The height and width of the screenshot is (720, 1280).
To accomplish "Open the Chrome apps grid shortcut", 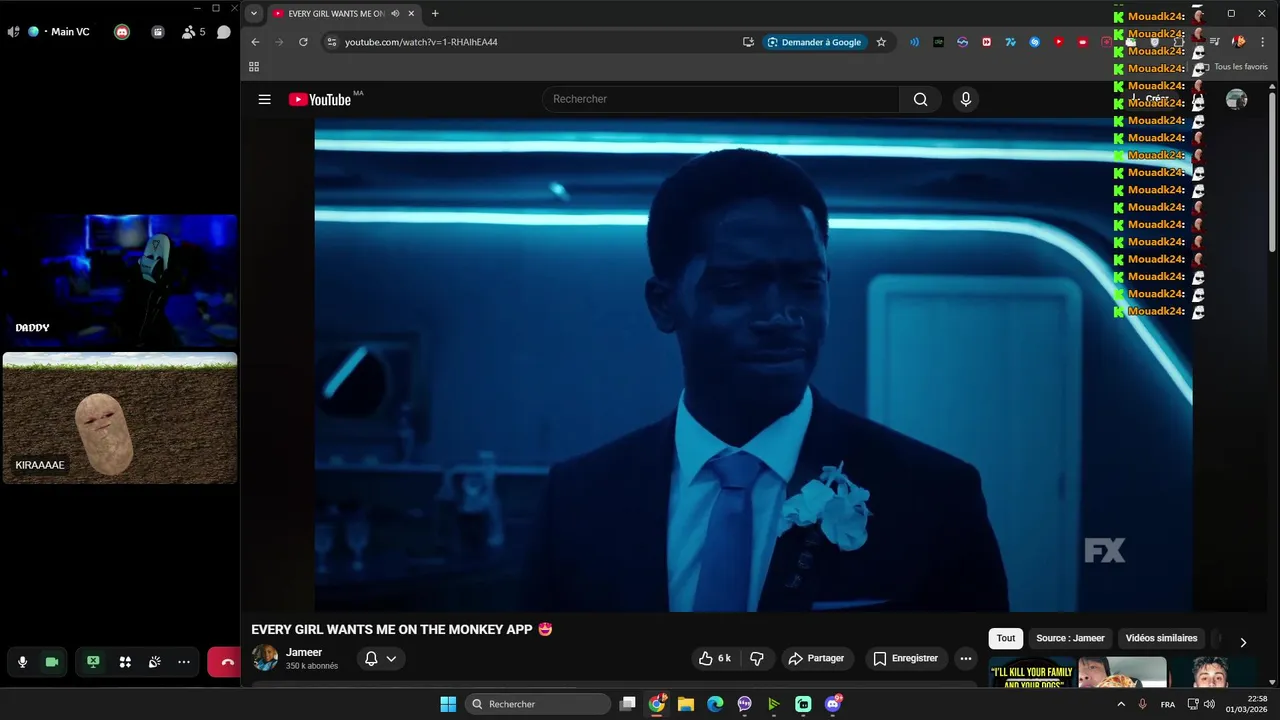I will click(254, 67).
